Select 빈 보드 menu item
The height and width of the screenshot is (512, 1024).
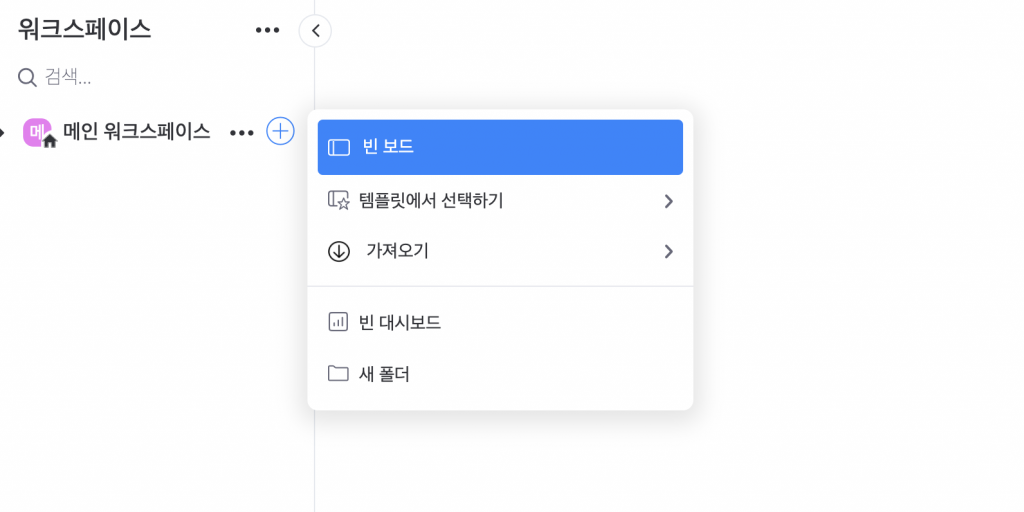pyautogui.click(x=500, y=148)
